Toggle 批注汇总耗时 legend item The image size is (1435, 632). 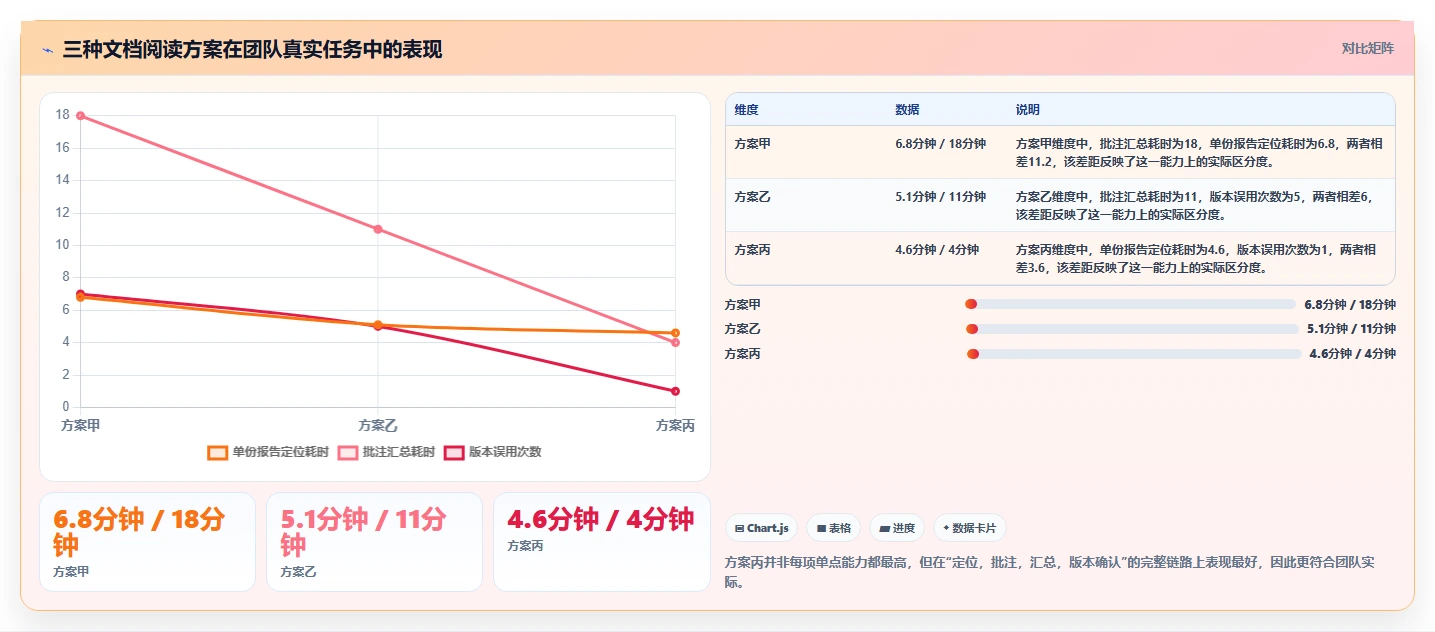[x=386, y=452]
